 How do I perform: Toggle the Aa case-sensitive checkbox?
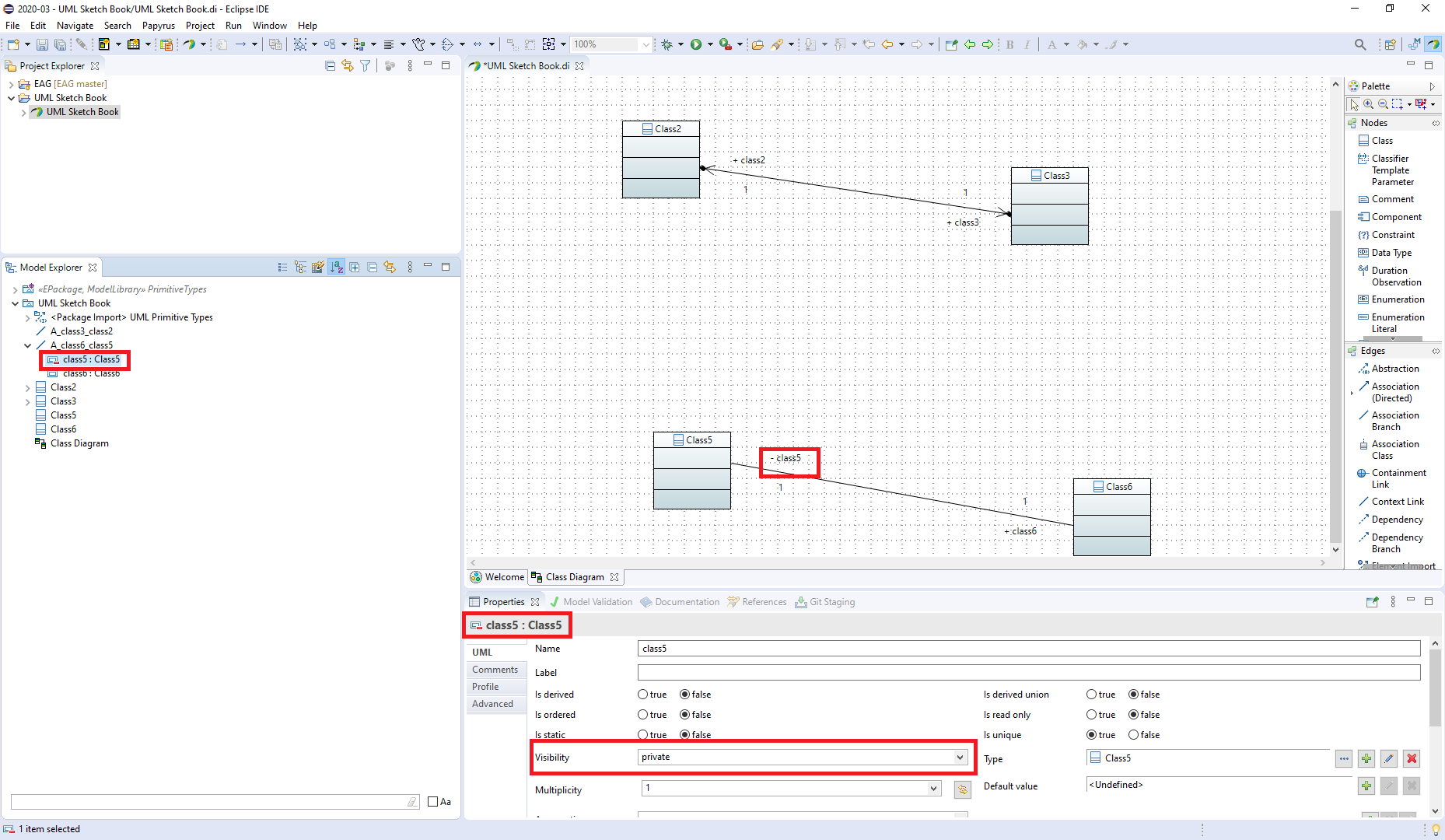click(x=433, y=801)
